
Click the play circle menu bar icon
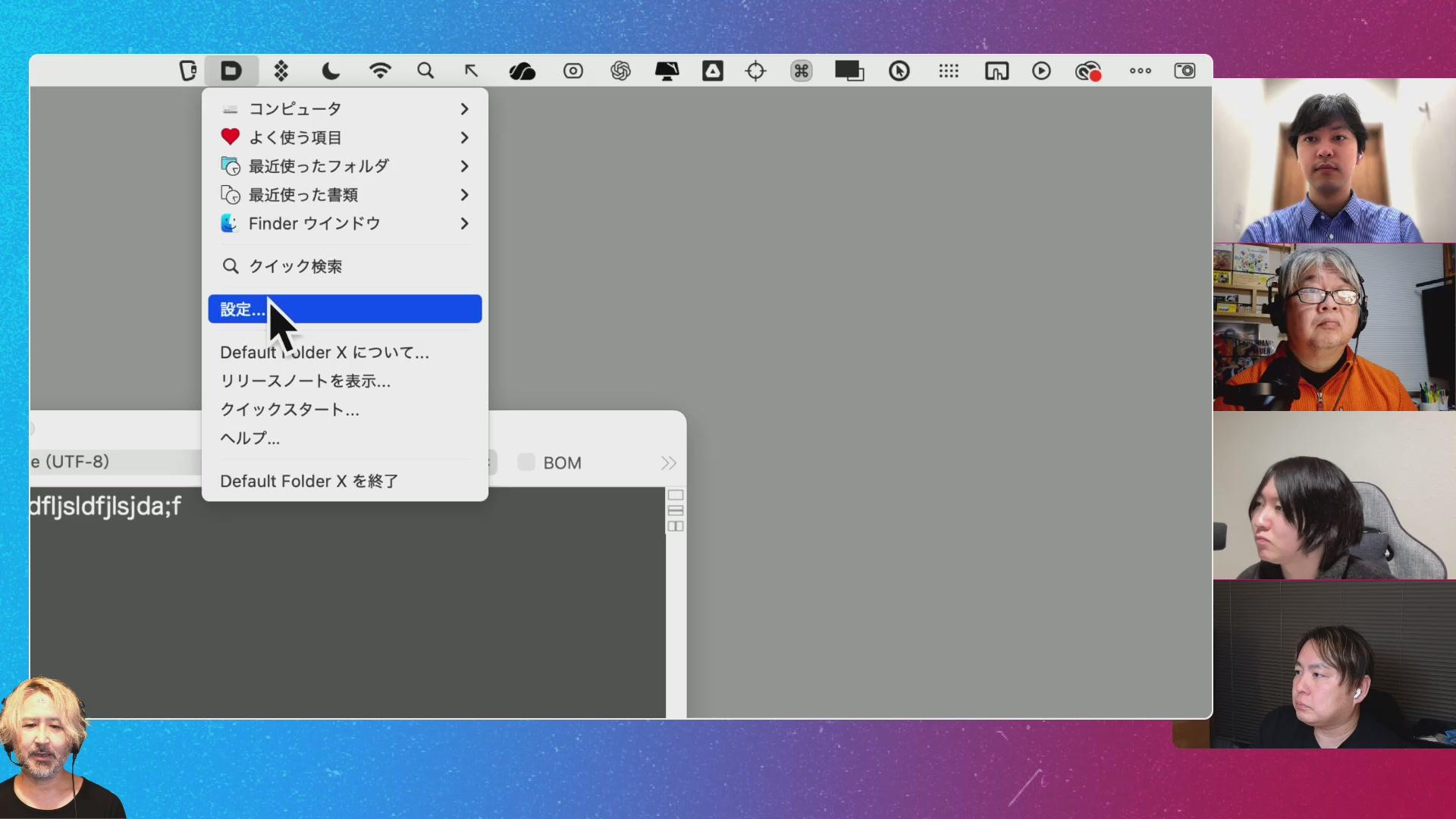coord(1041,71)
